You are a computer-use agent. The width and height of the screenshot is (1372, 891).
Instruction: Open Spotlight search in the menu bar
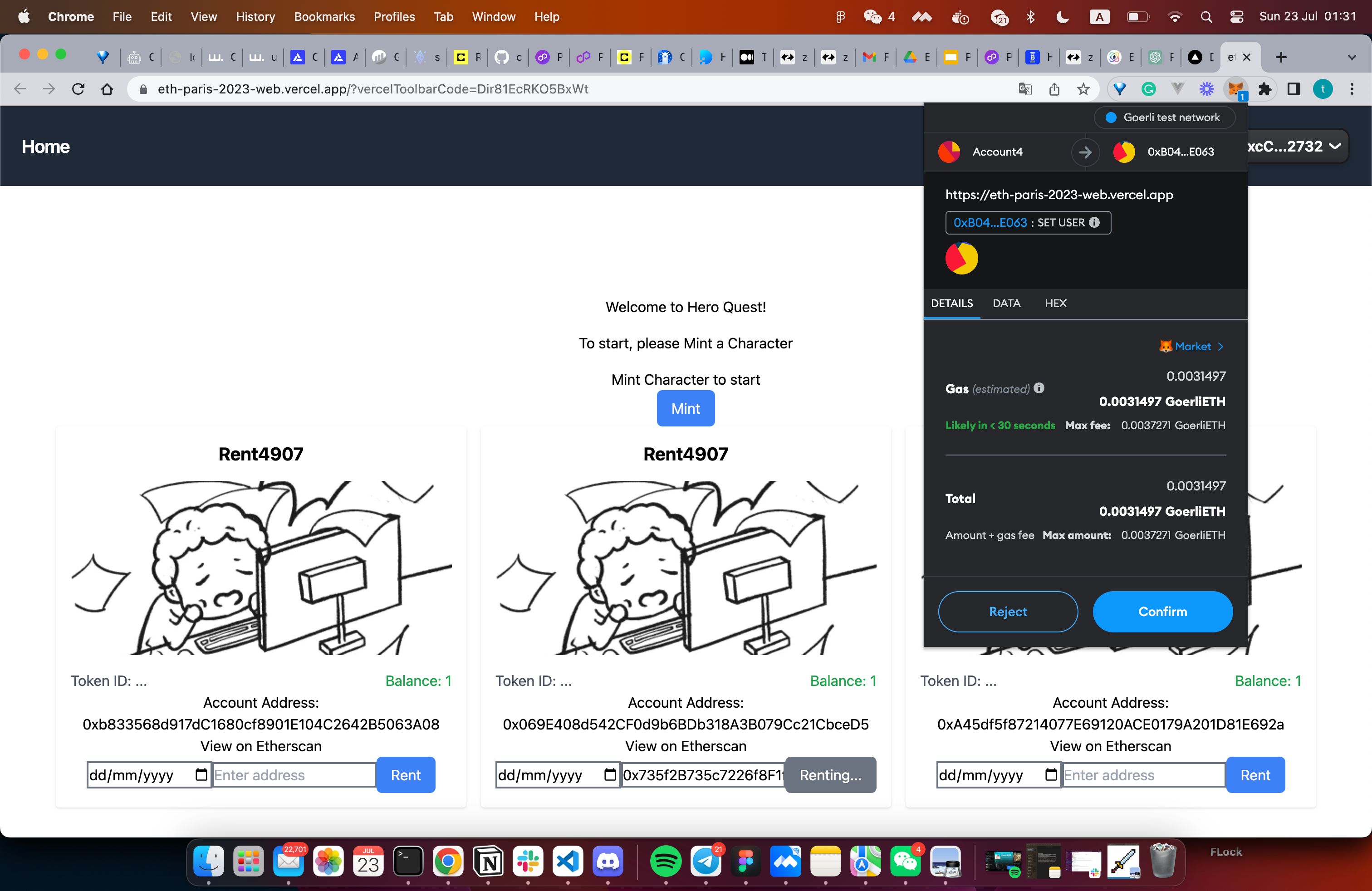(1206, 17)
